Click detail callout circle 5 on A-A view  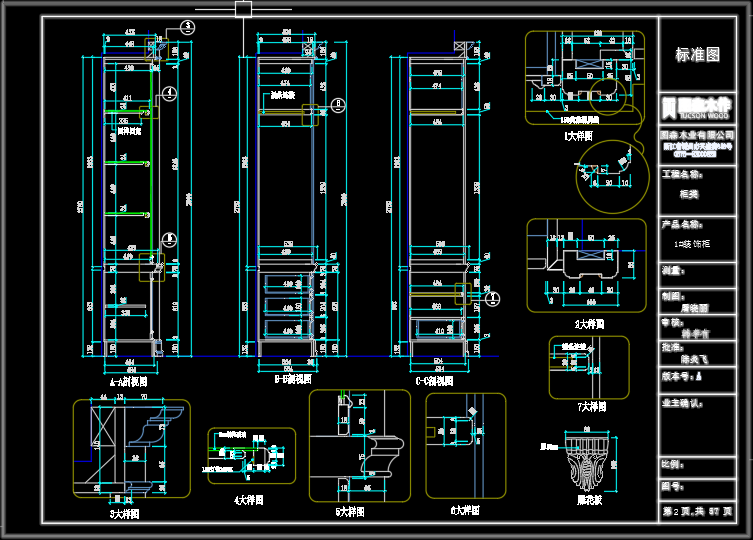169,239
